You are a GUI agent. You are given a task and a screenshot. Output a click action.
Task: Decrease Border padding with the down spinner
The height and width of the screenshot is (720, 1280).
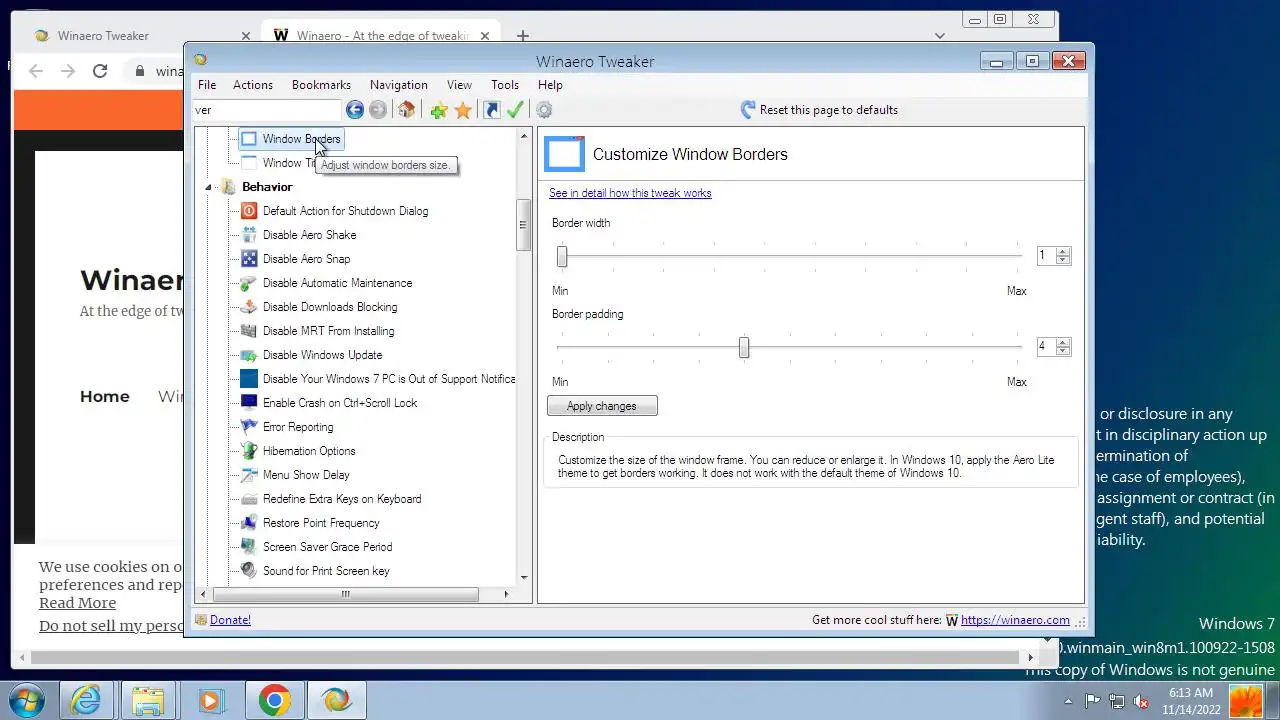(1063, 352)
